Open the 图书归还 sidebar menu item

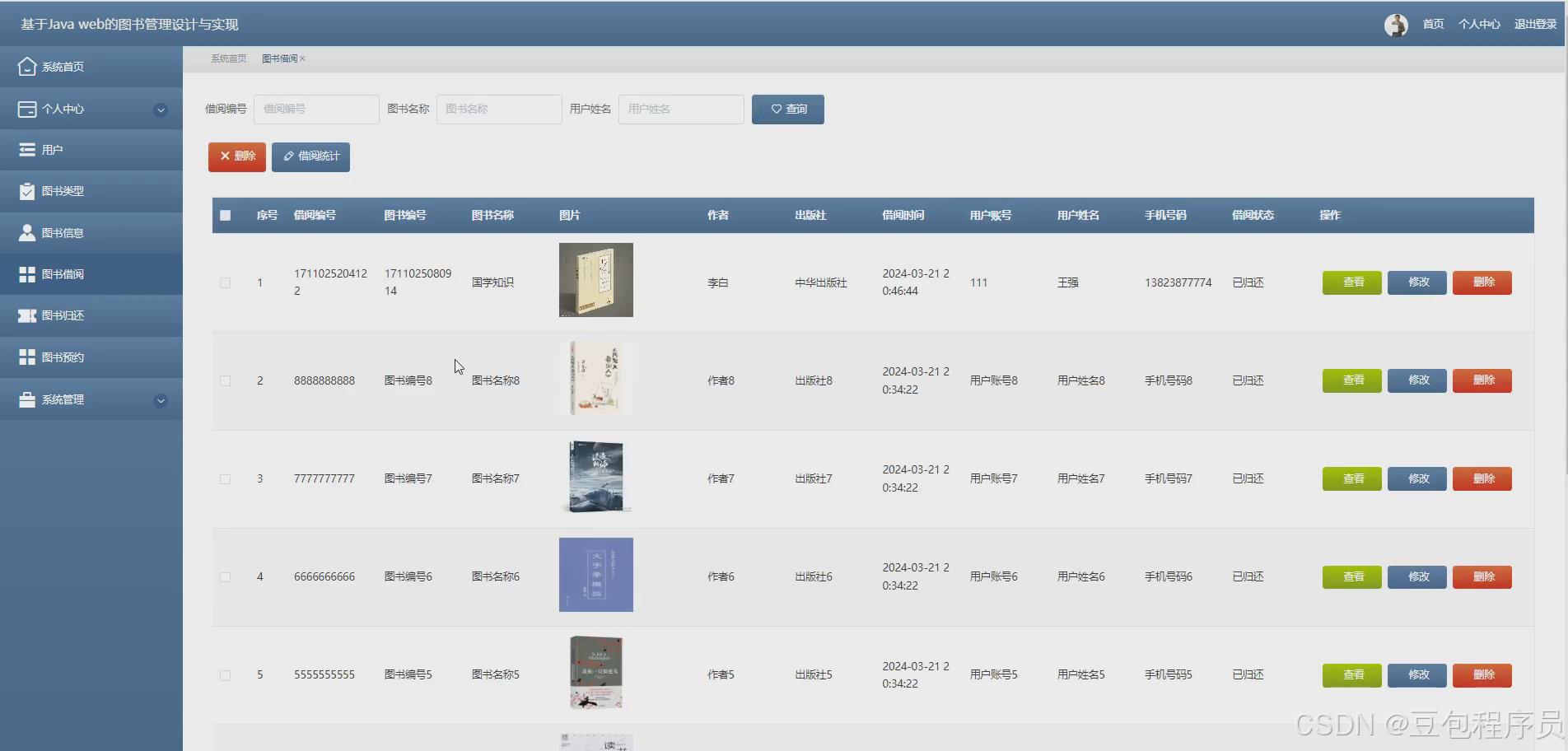[91, 315]
